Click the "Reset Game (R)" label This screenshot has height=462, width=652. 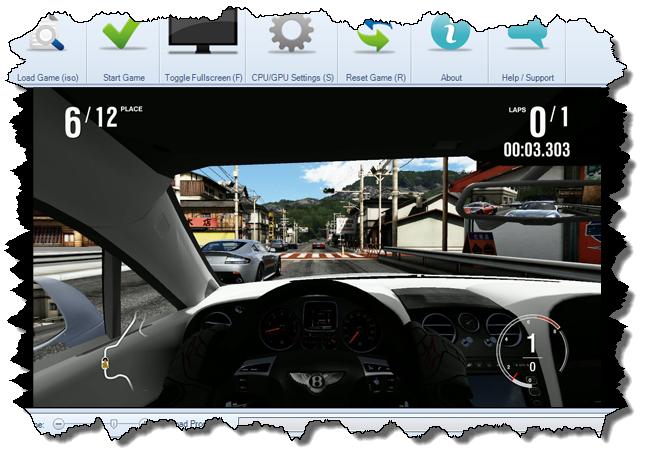[373, 77]
